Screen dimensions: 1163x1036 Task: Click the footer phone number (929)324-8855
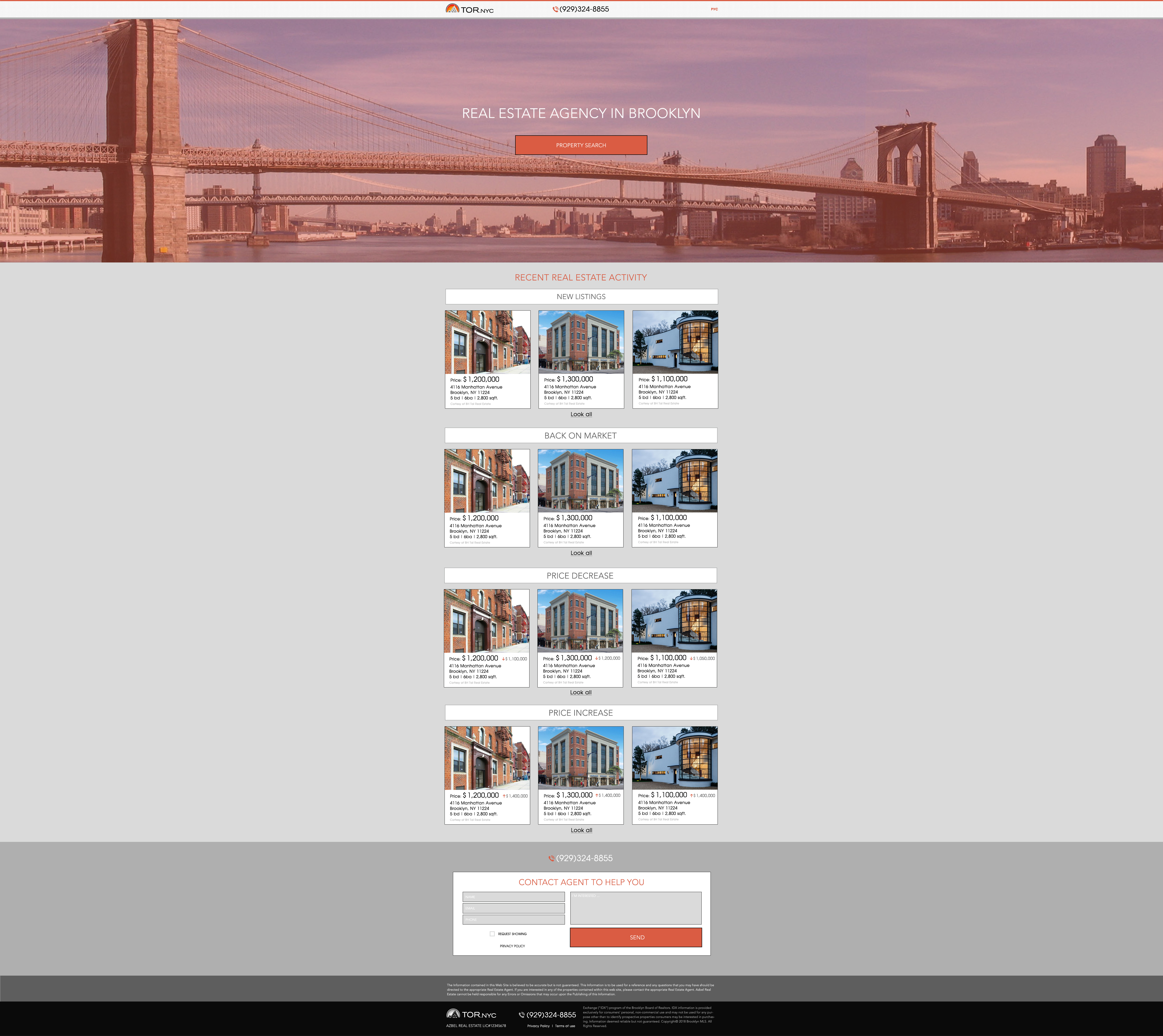pyautogui.click(x=551, y=1015)
